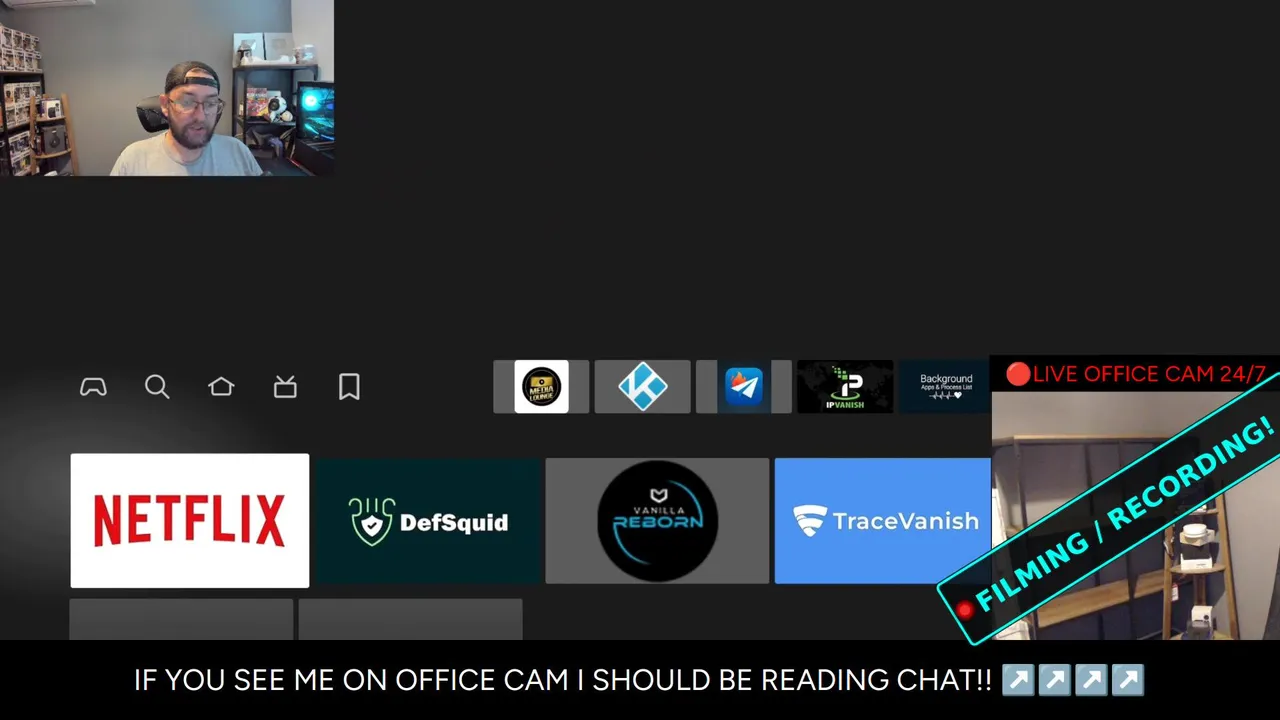Open the TraceVanish app tile
This screenshot has height=720, width=1280.
click(883, 521)
